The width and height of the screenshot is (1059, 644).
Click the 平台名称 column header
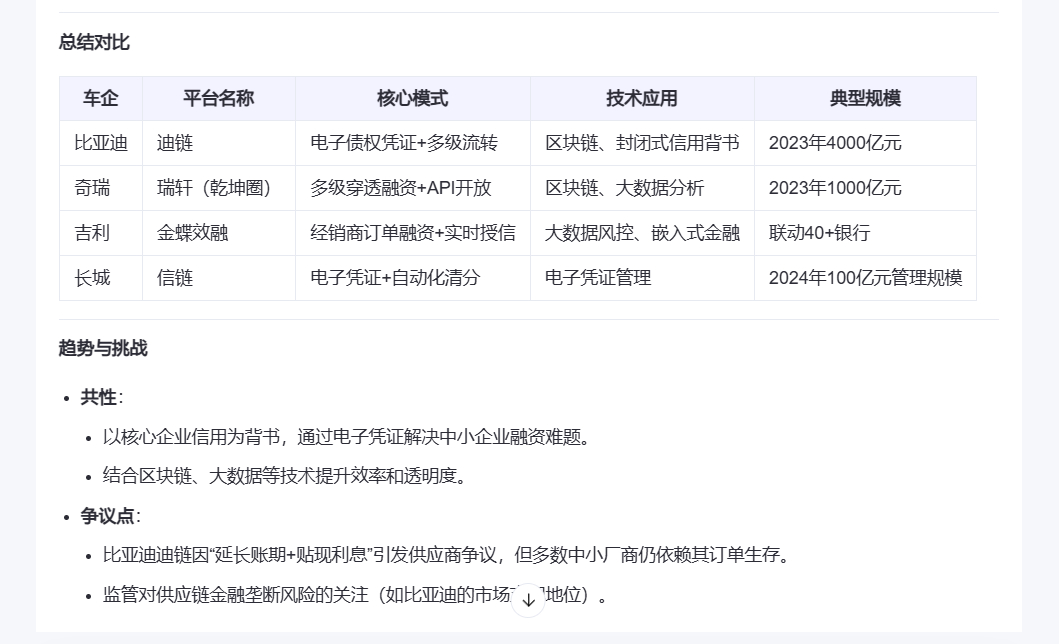point(219,99)
